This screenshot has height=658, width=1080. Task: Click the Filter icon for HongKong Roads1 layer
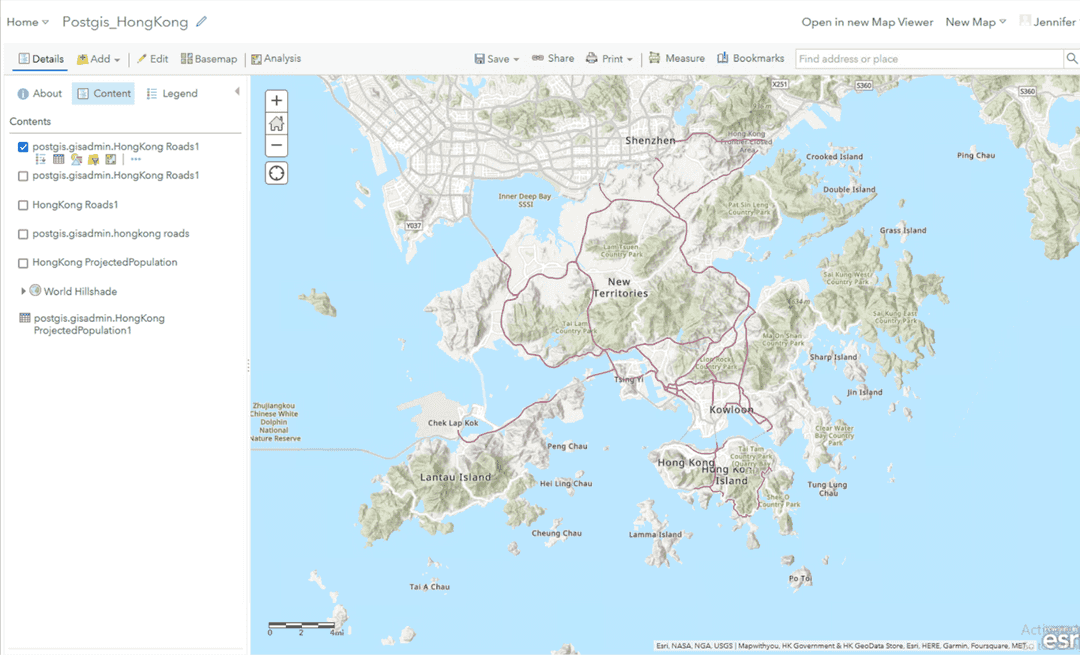click(x=93, y=159)
